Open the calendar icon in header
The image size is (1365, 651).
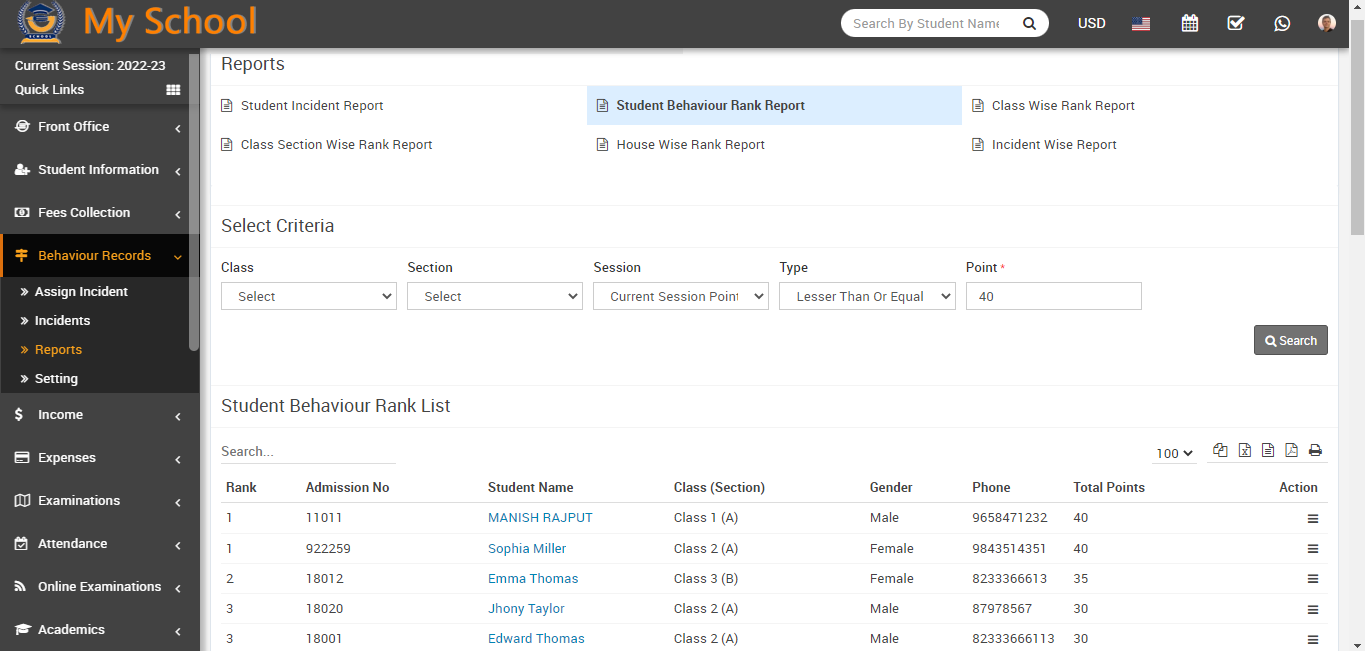[1189, 23]
